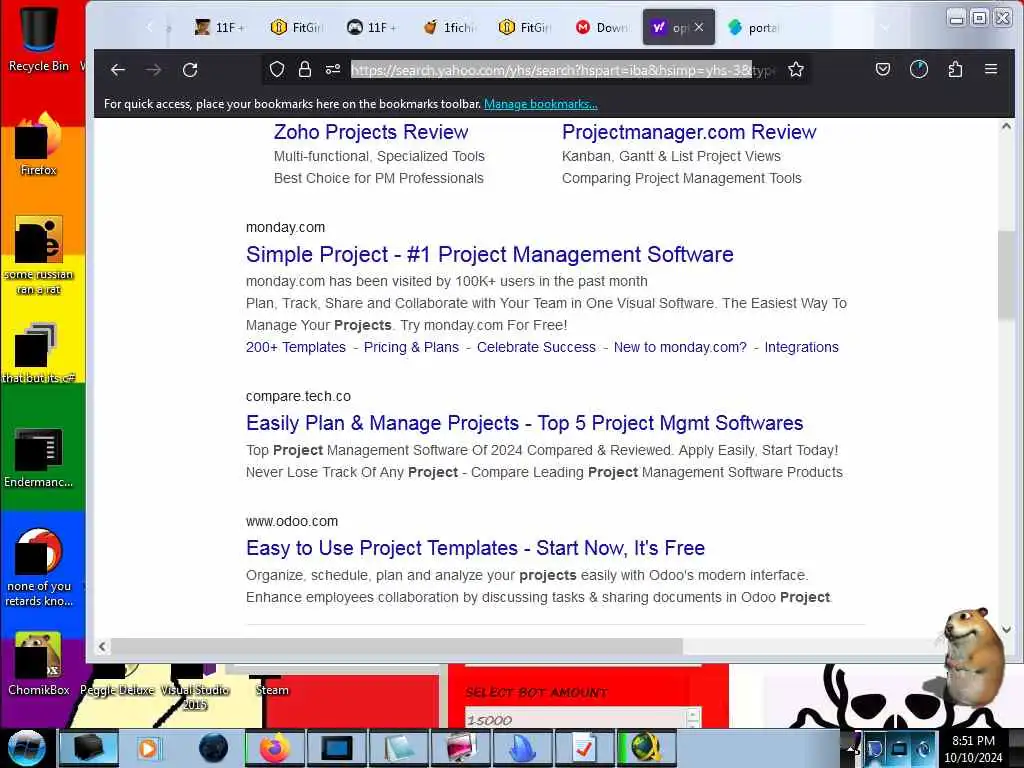Switch to the portal tab
The width and height of the screenshot is (1024, 768).
point(754,27)
